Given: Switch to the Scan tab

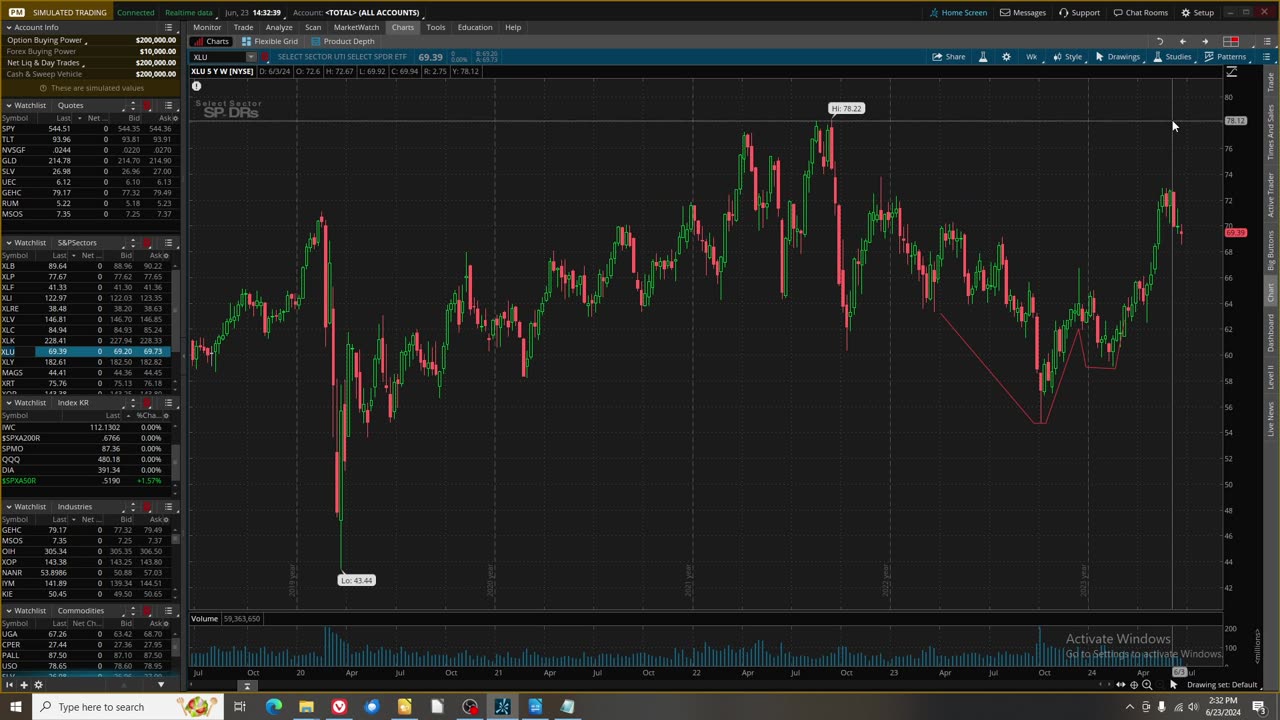Looking at the screenshot, I should (x=313, y=28).
